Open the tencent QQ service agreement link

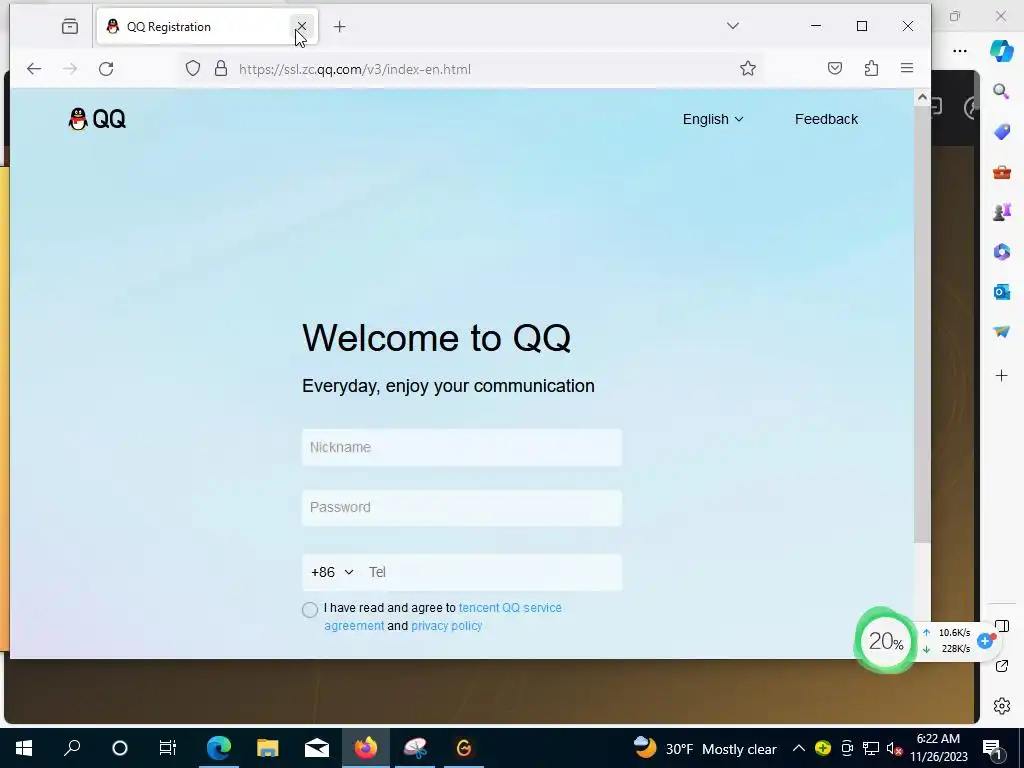443,616
